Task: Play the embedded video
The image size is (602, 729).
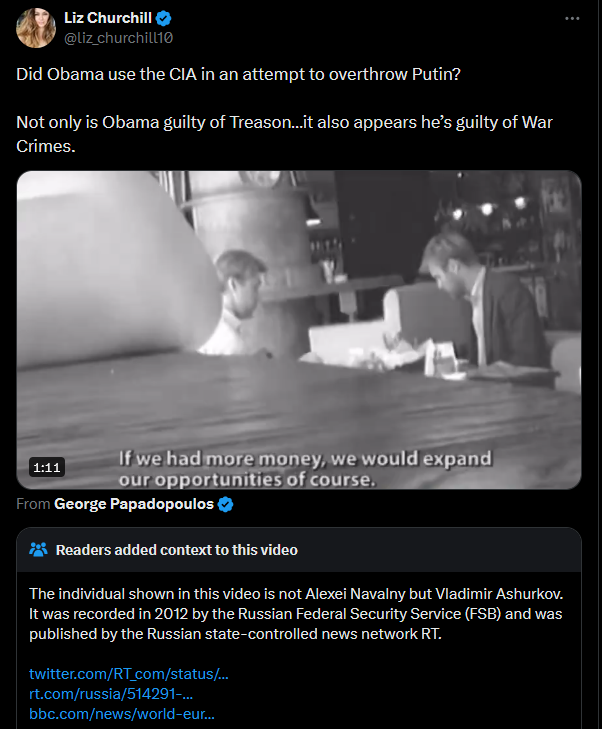Action: click(x=299, y=330)
